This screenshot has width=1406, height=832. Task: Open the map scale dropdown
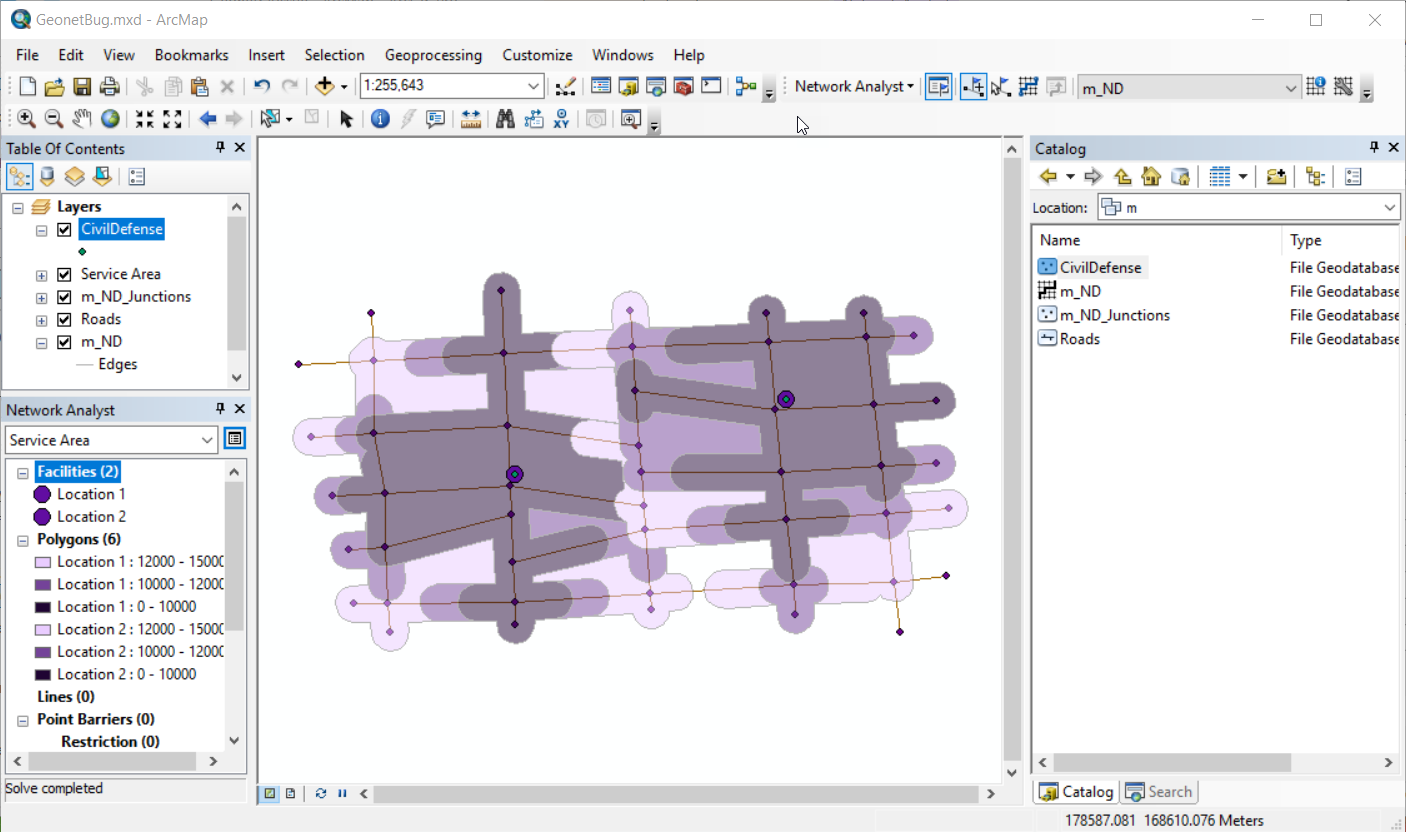[534, 86]
